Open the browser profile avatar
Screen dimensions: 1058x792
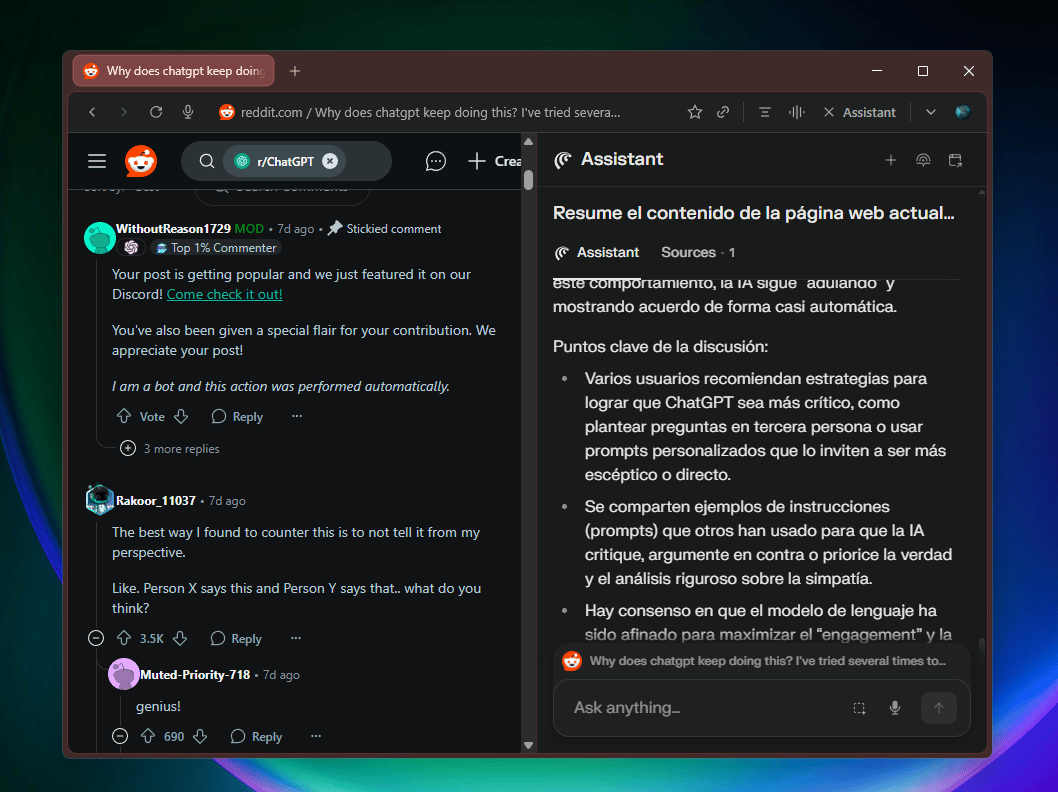[x=963, y=112]
